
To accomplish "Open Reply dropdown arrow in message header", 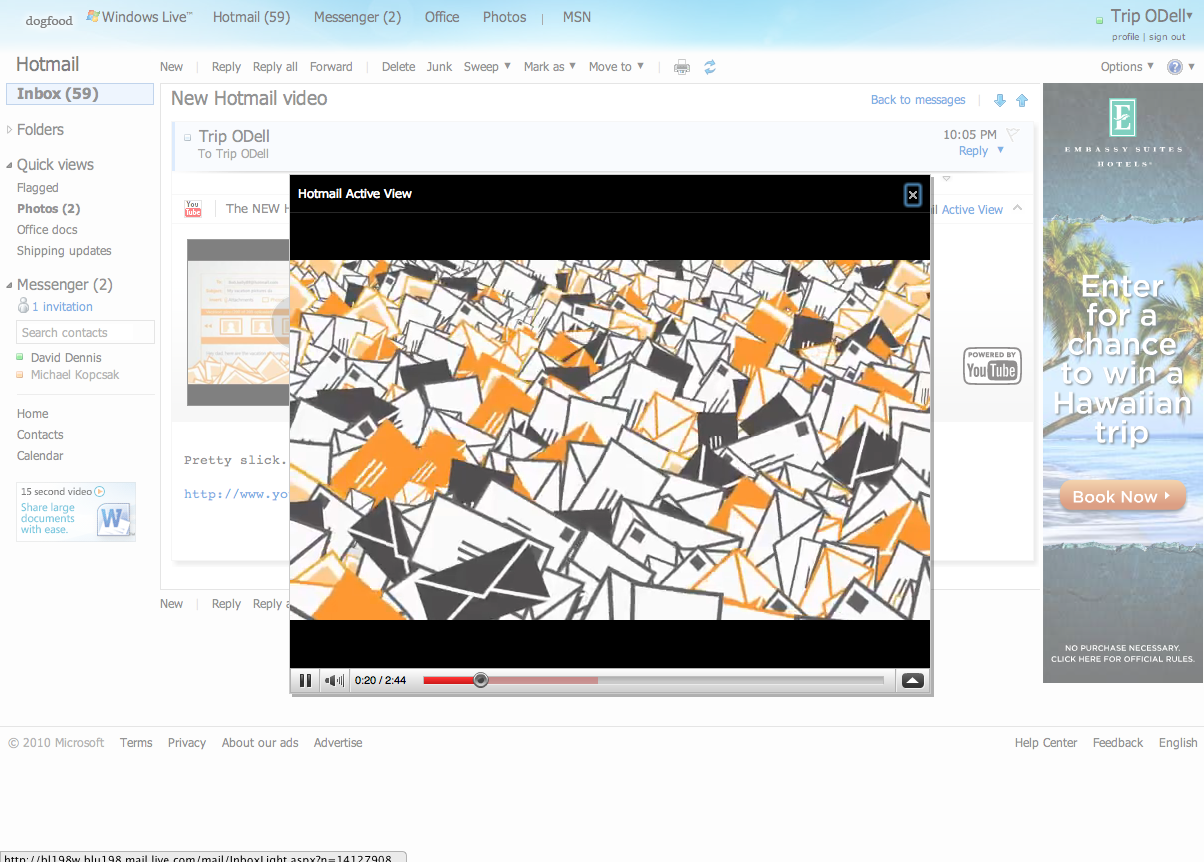I will (x=1001, y=151).
